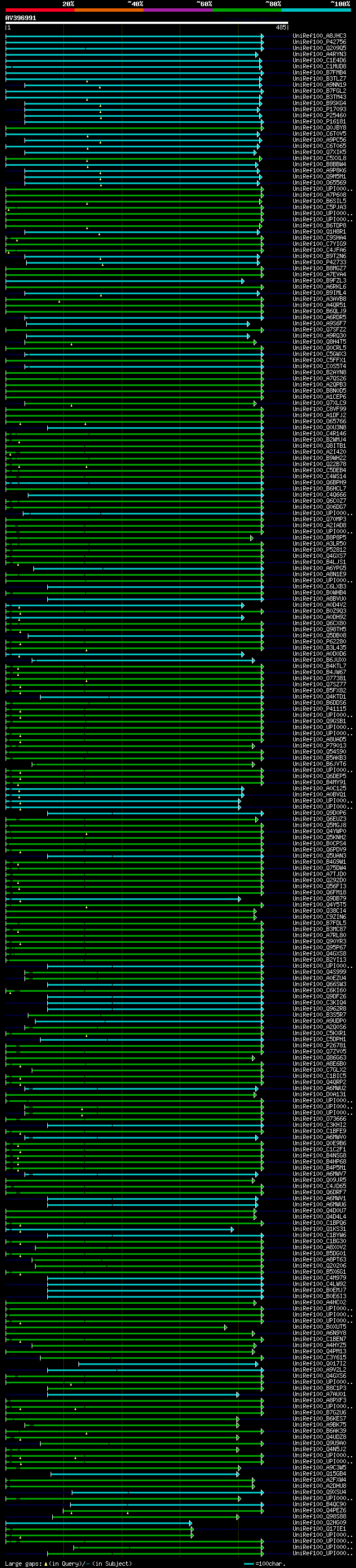Open the UniRef100_P17093 hit link

pyautogui.click(x=319, y=110)
